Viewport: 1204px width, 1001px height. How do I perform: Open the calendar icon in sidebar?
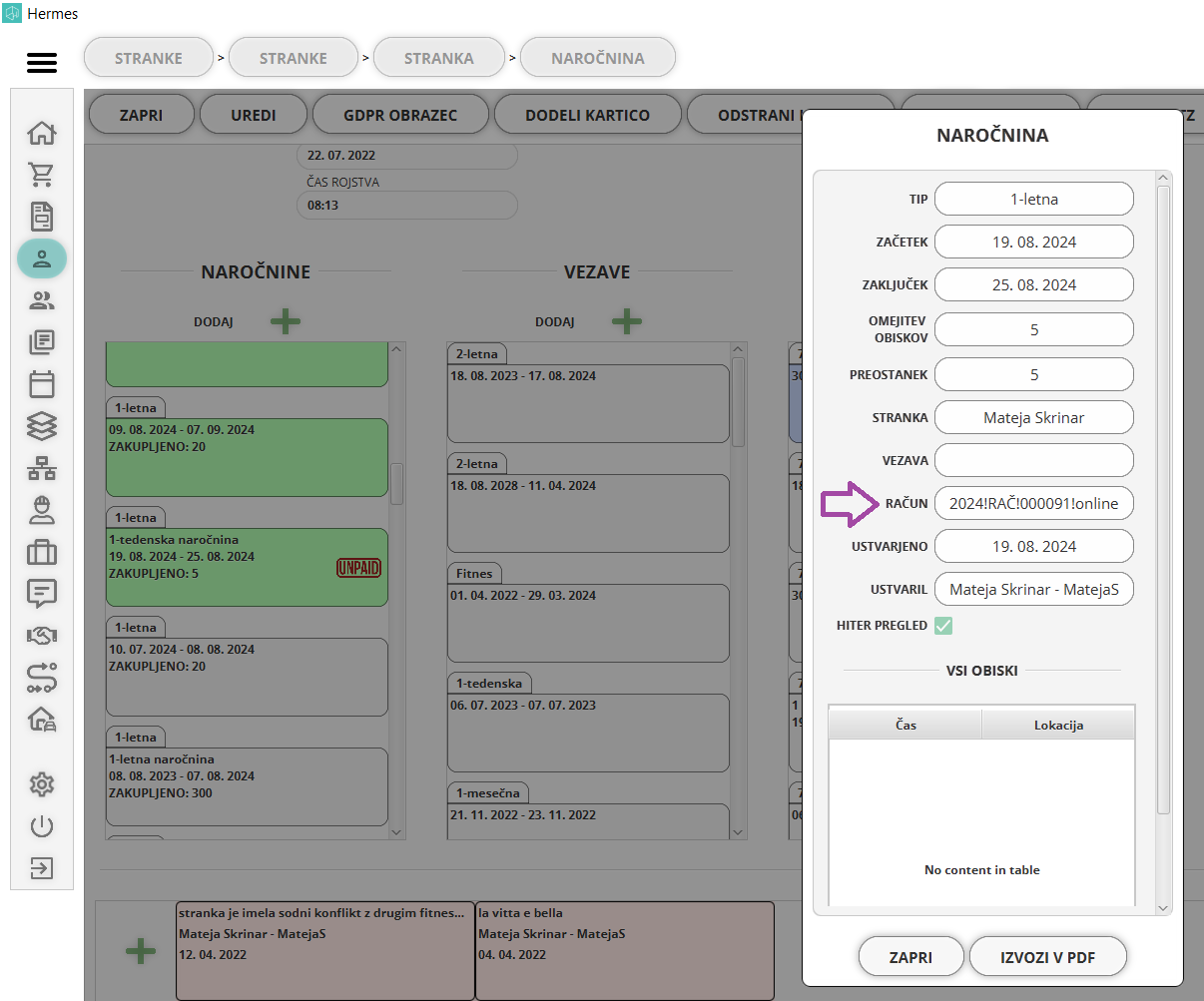click(x=42, y=384)
